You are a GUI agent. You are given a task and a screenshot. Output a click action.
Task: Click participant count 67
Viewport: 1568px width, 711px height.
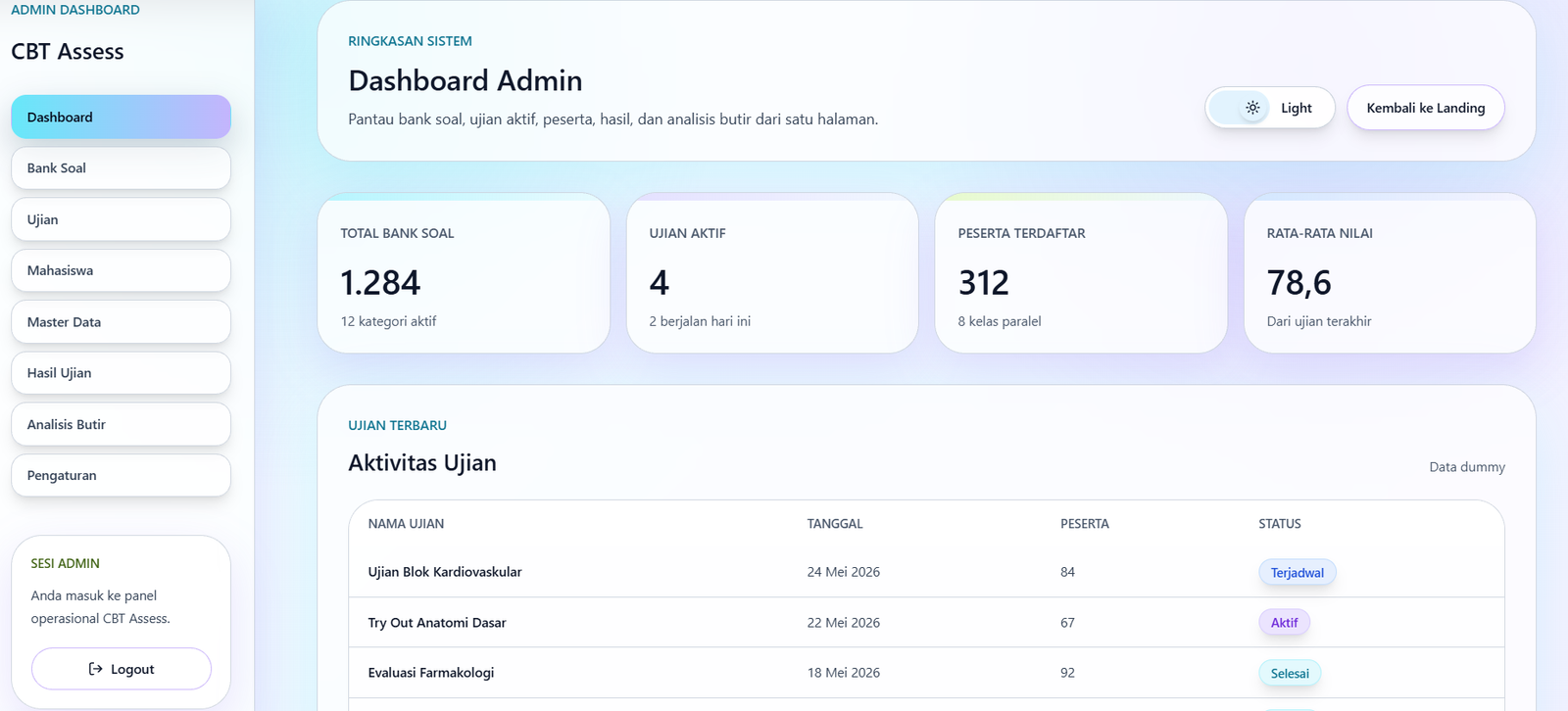pos(1067,623)
